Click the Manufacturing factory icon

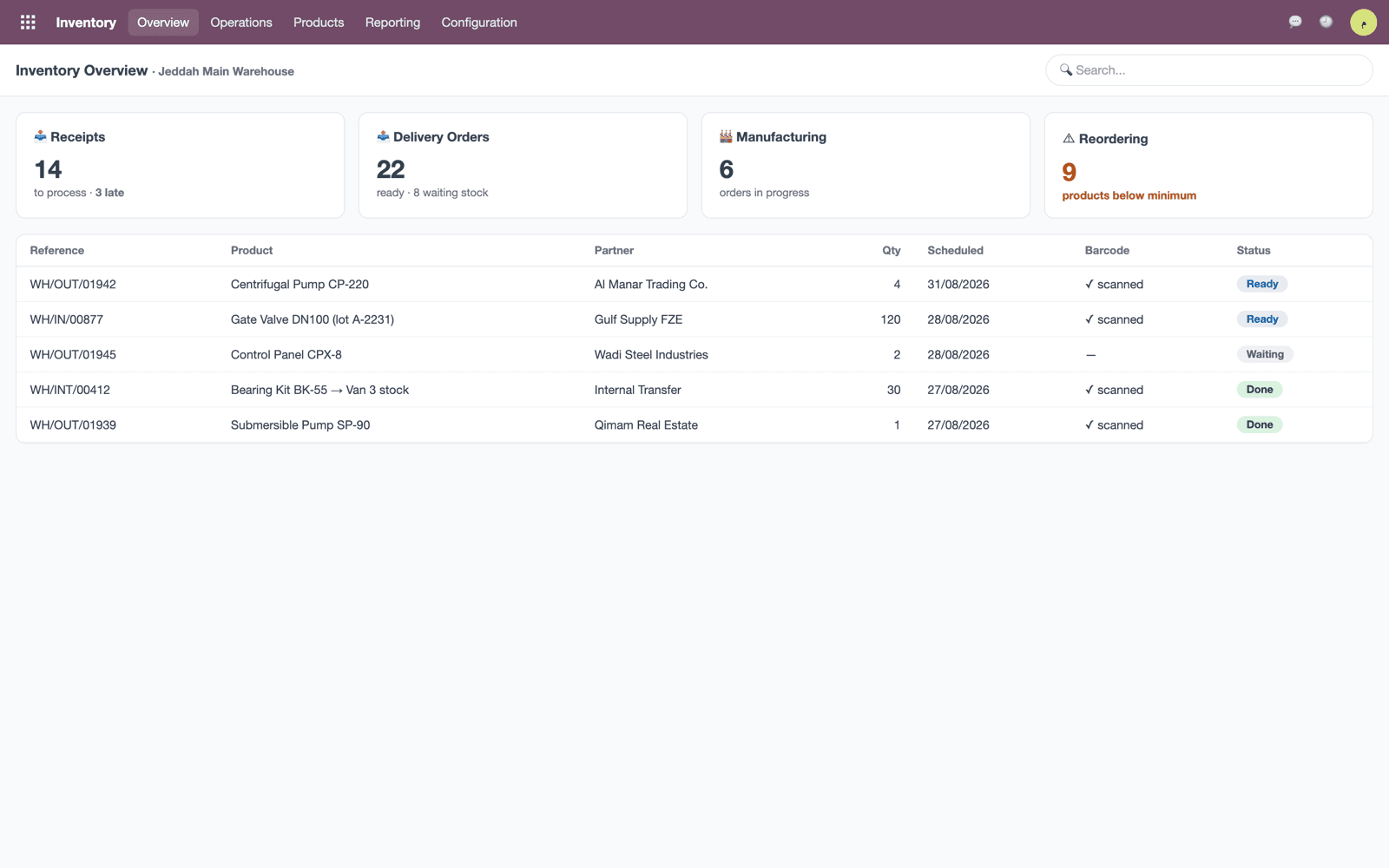(726, 136)
